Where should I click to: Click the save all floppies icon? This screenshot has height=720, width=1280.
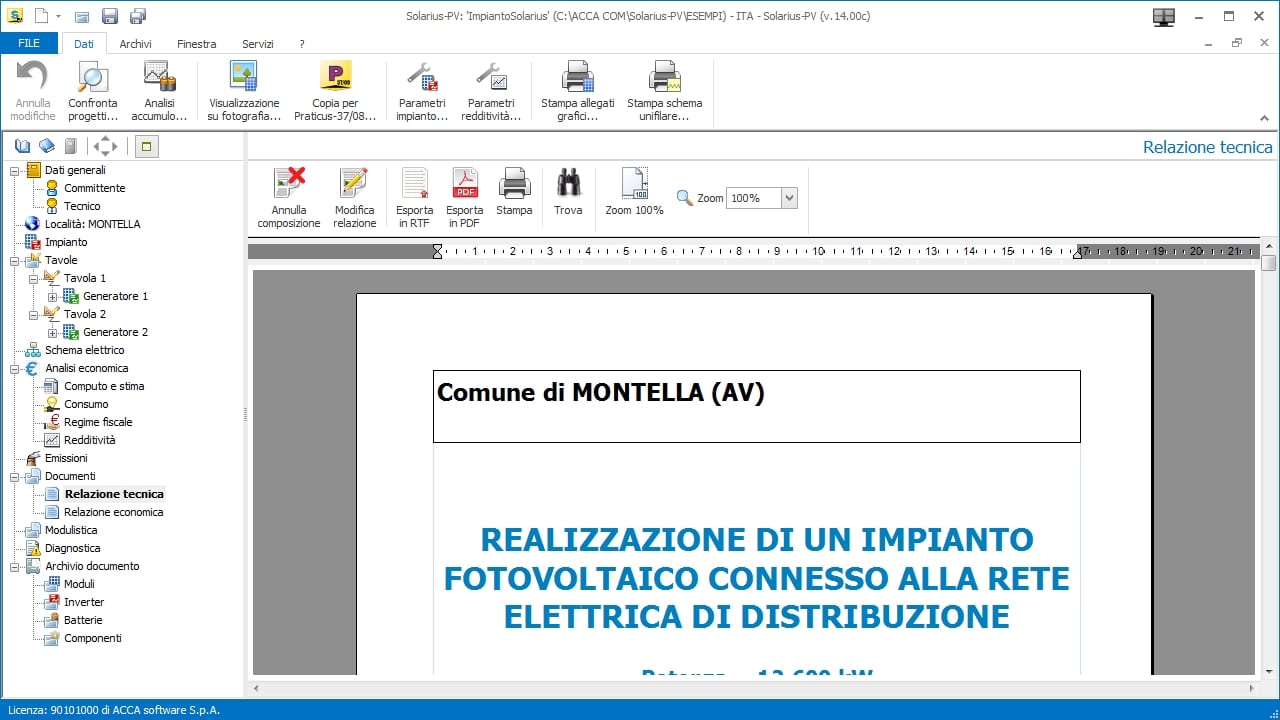pyautogui.click(x=138, y=16)
